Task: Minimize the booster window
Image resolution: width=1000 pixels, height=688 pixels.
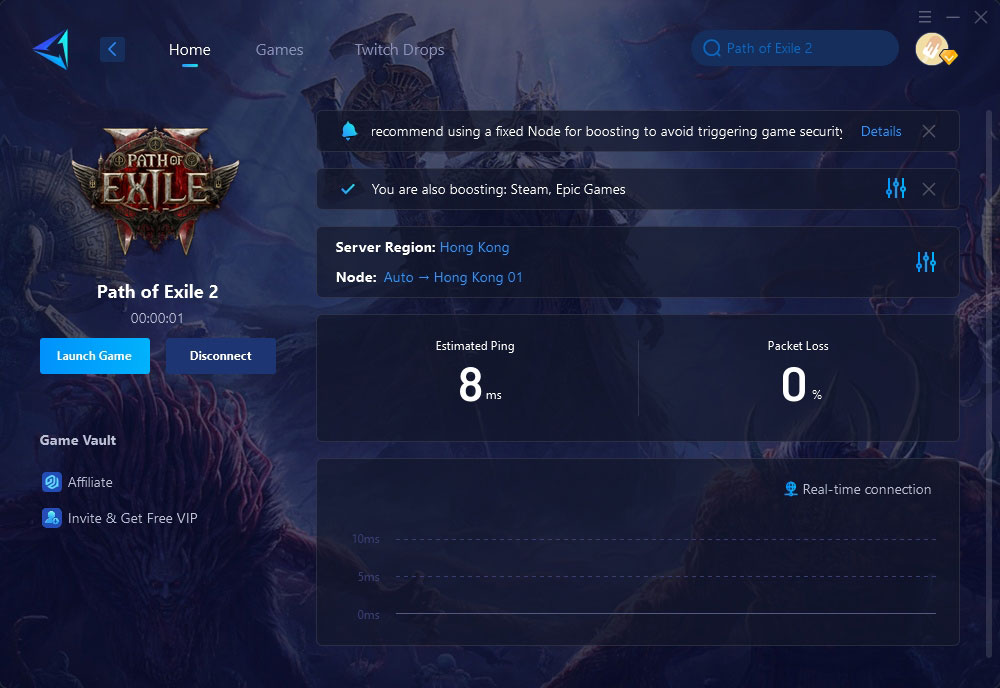Action: [x=953, y=17]
